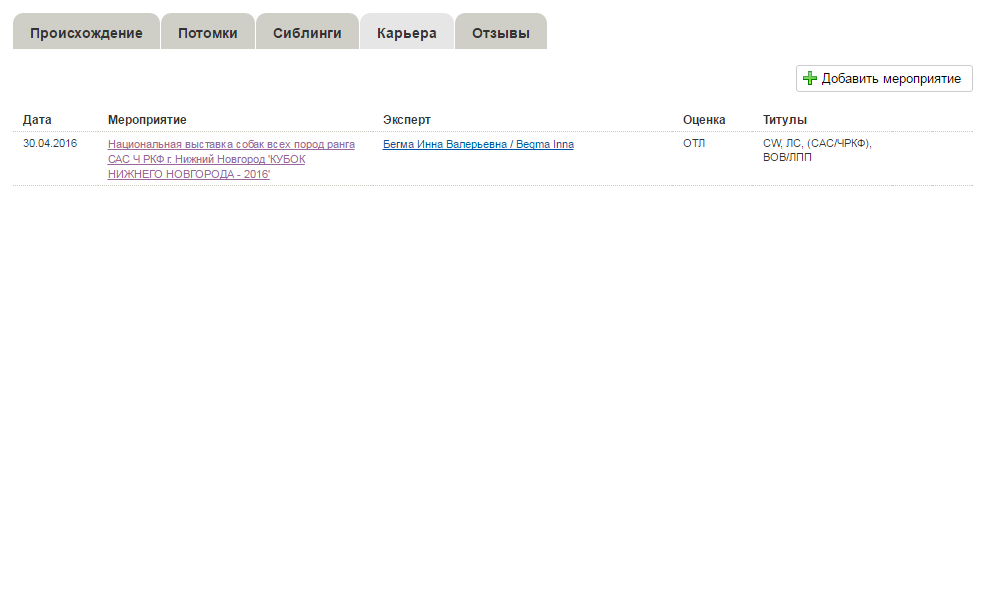Select the 'Эксперт' column header
The image size is (987, 614).
coord(407,120)
